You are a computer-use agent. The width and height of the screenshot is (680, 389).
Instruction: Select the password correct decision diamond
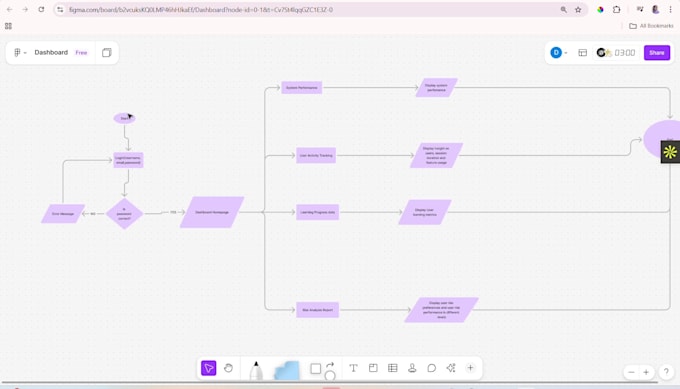pos(124,214)
